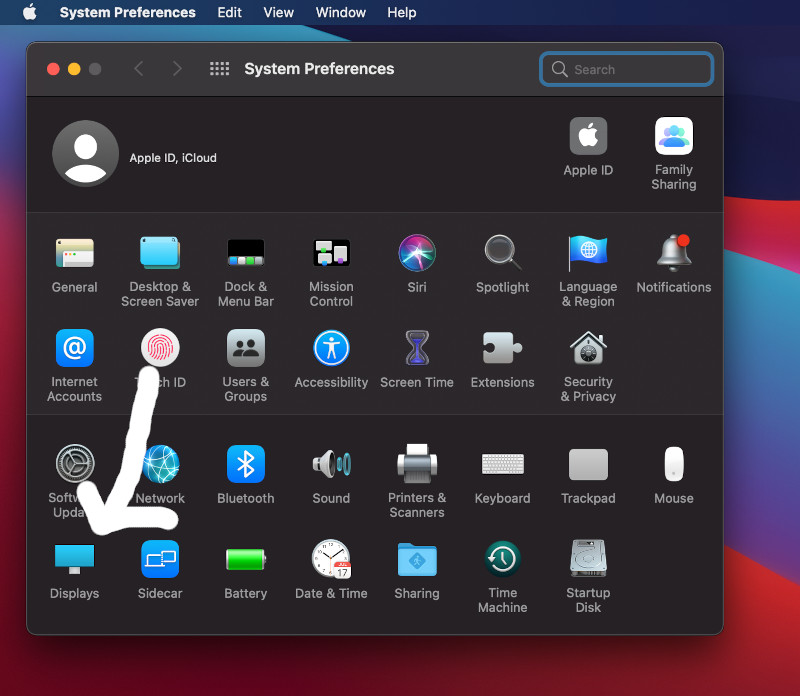Open the Edit menu

pos(230,12)
